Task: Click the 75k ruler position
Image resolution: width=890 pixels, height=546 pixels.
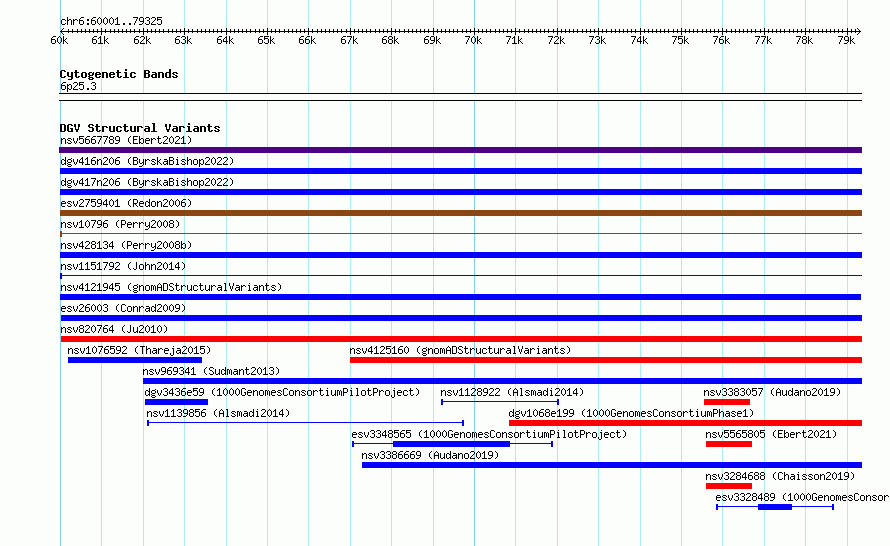Action: [680, 40]
